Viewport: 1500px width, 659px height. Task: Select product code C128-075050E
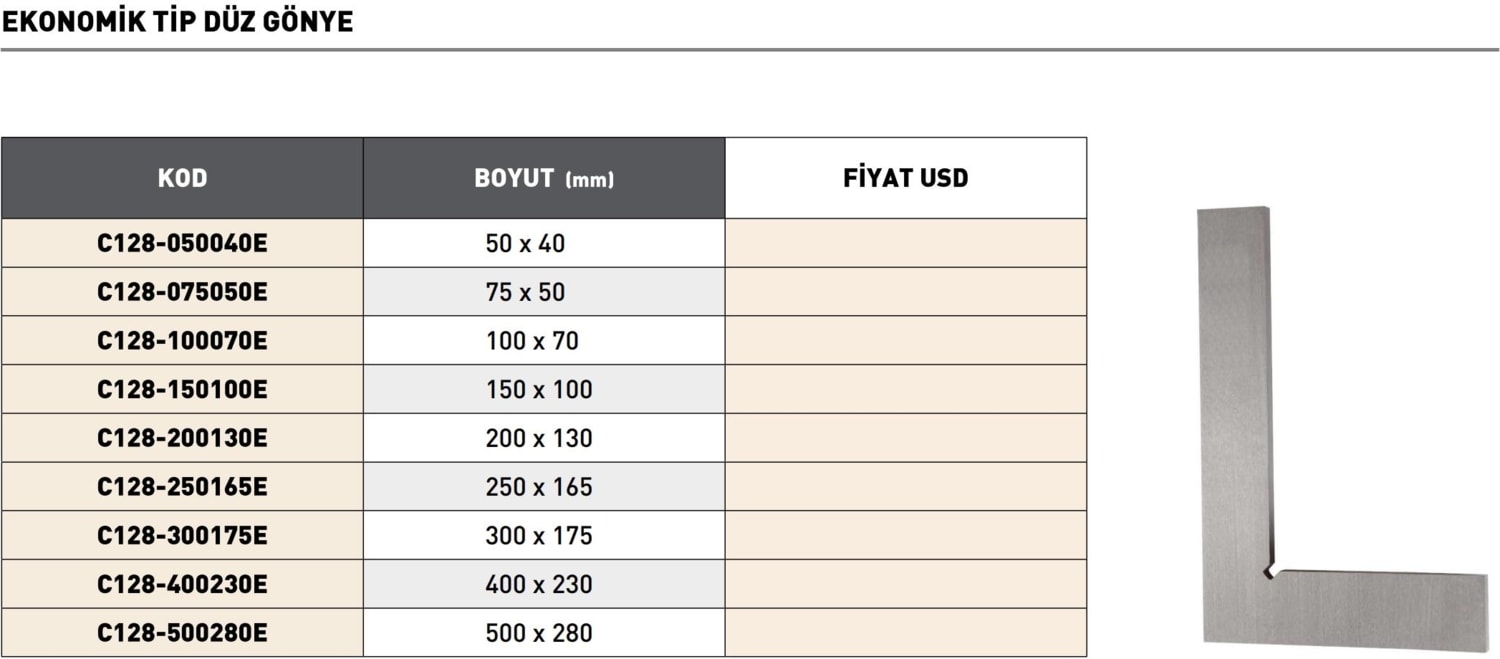pyautogui.click(x=182, y=292)
